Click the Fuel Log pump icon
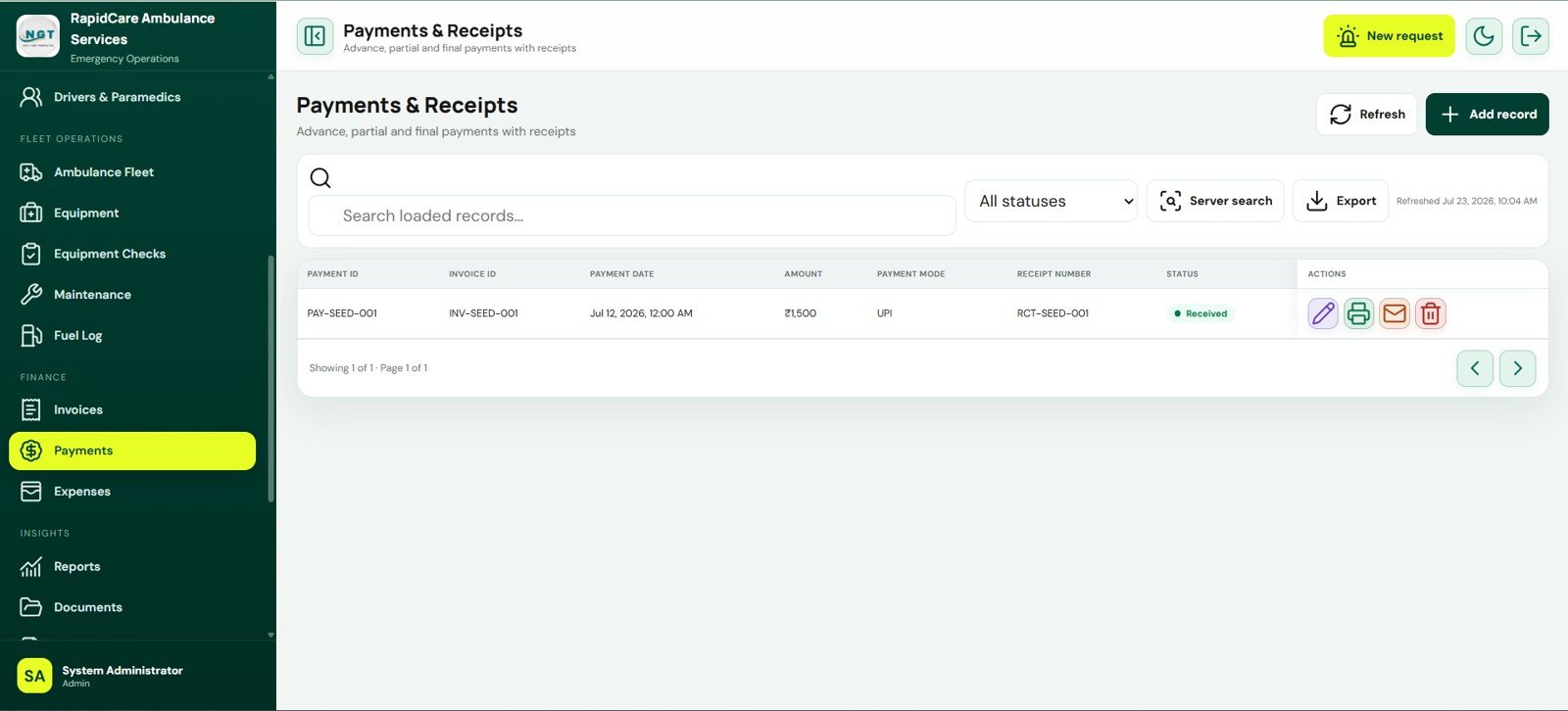1568x711 pixels. [31, 336]
